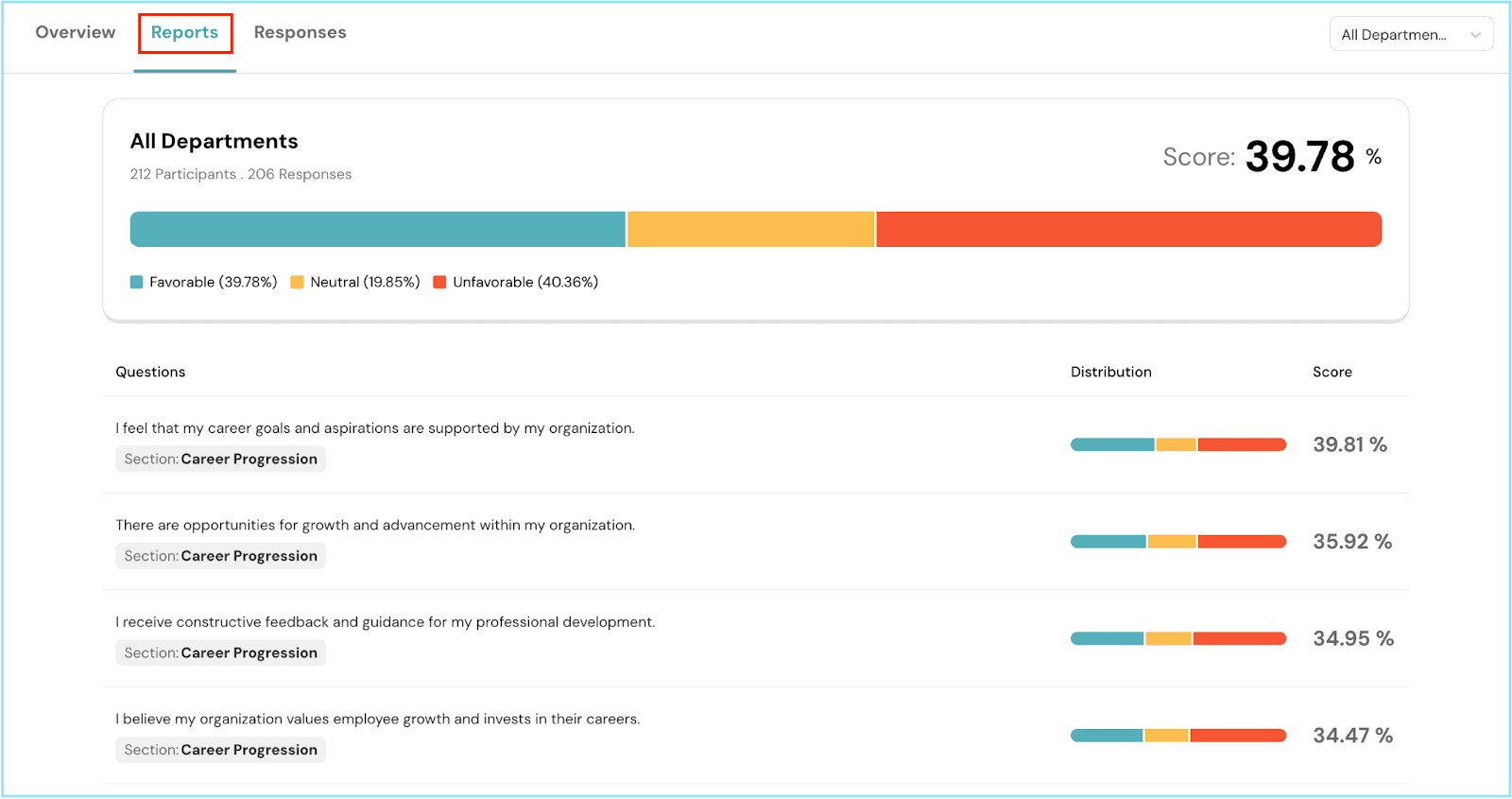The image size is (1512, 799).
Task: Open the opportunities for growth question row
Action: click(375, 526)
